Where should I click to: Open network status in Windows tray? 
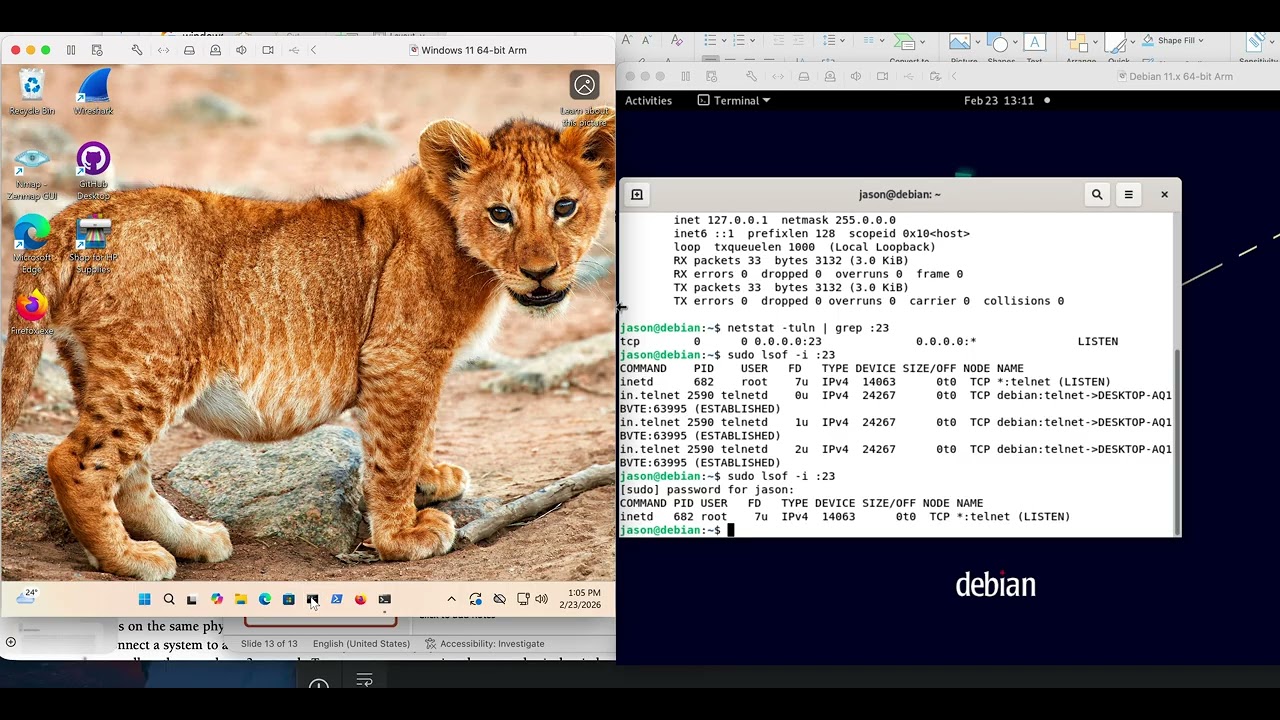pos(523,599)
